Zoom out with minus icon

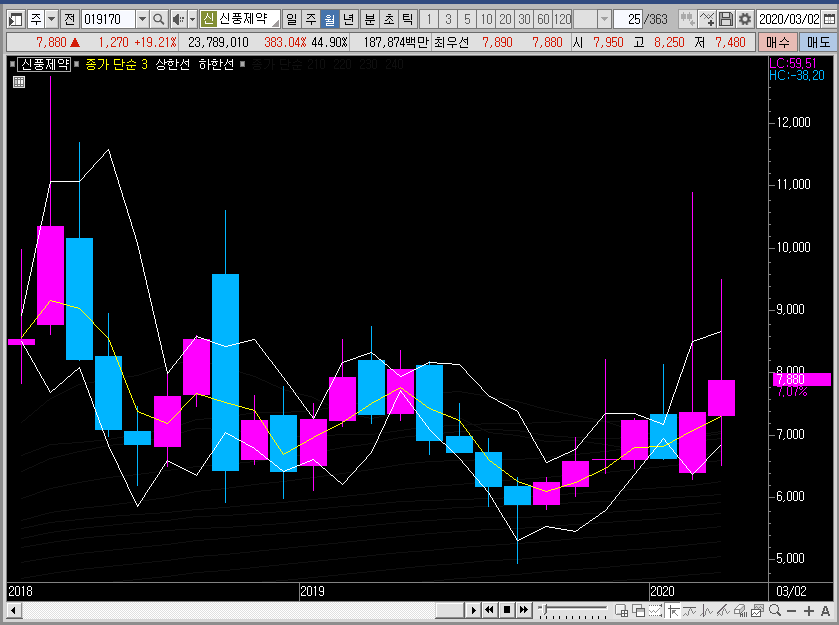coord(792,611)
